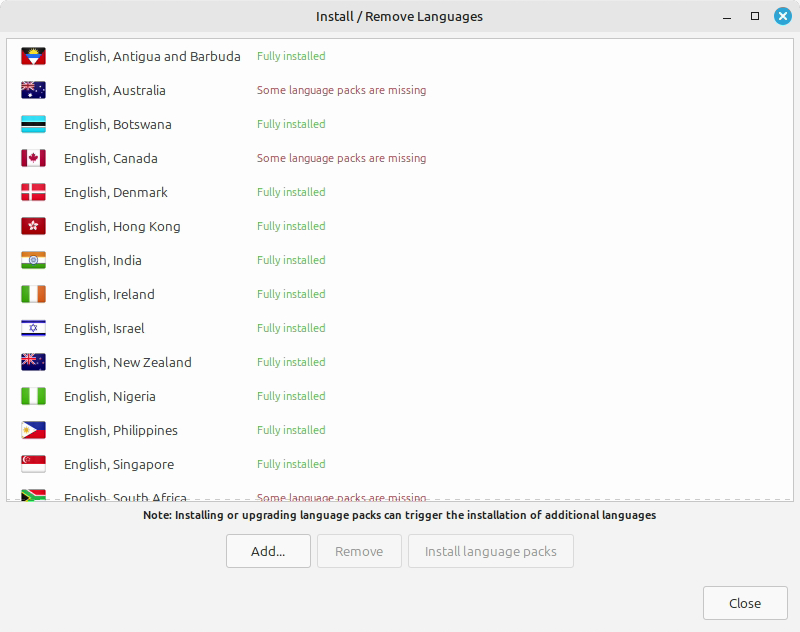Minimize the Install / Remove Languages window
This screenshot has height=632, width=800.
point(729,16)
